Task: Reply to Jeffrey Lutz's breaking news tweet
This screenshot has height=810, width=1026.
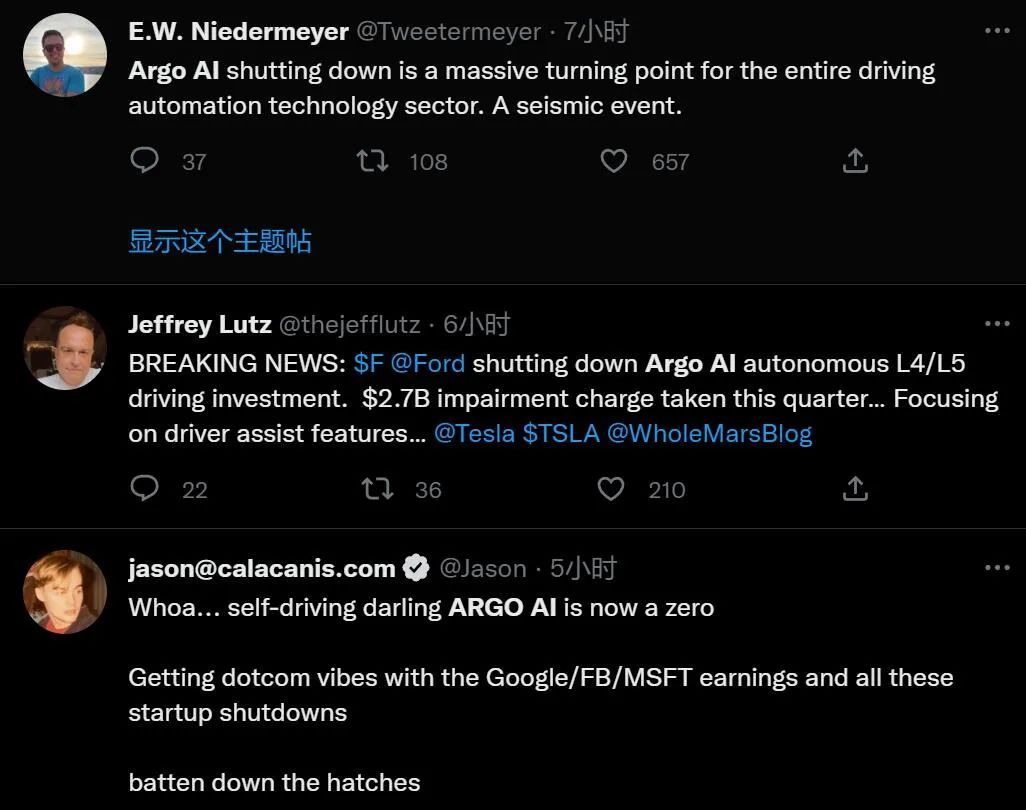Action: tap(145, 488)
